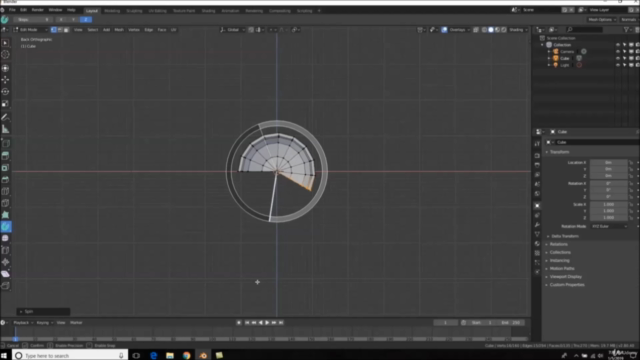Select the Shear tool
The image size is (640, 360).
(x=5, y=274)
